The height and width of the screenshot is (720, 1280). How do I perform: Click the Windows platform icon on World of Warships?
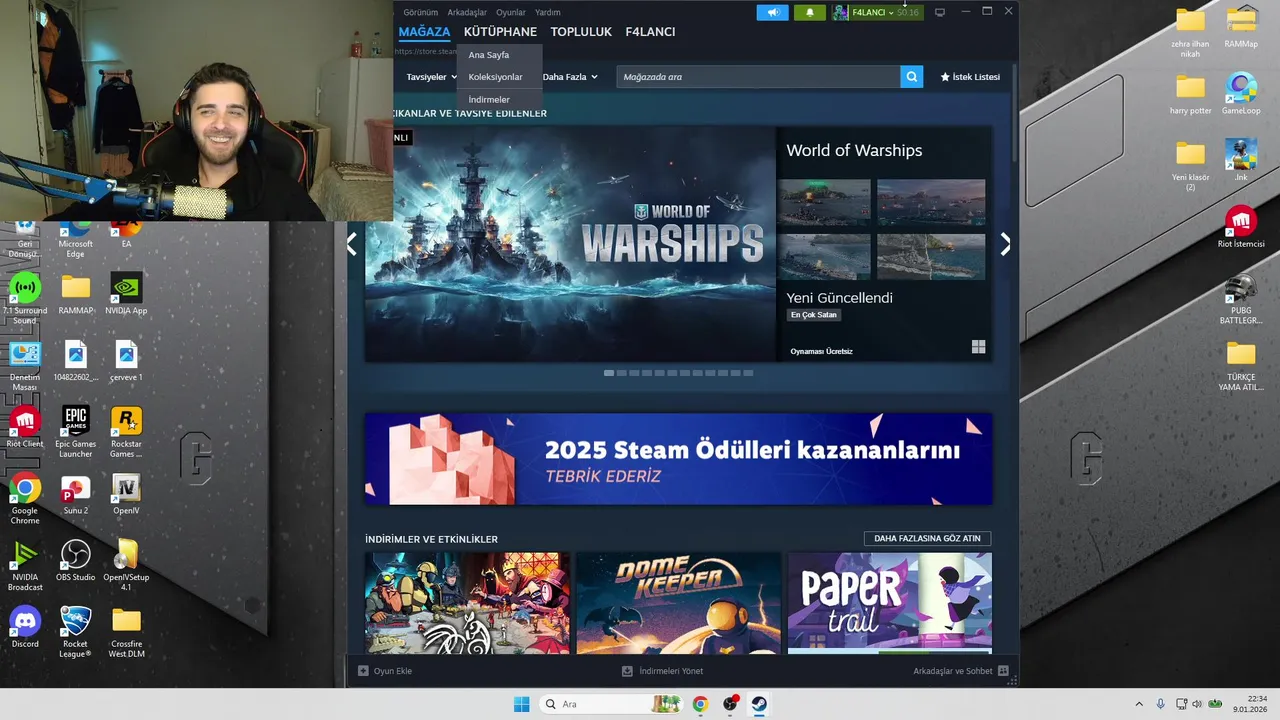pos(978,347)
